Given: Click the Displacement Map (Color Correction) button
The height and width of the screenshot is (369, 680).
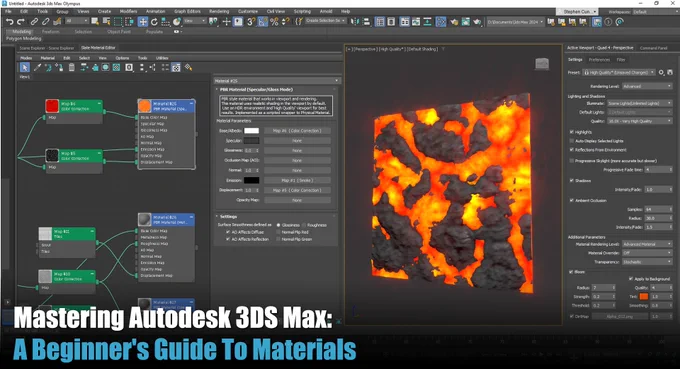Looking at the screenshot, I should tap(297, 190).
